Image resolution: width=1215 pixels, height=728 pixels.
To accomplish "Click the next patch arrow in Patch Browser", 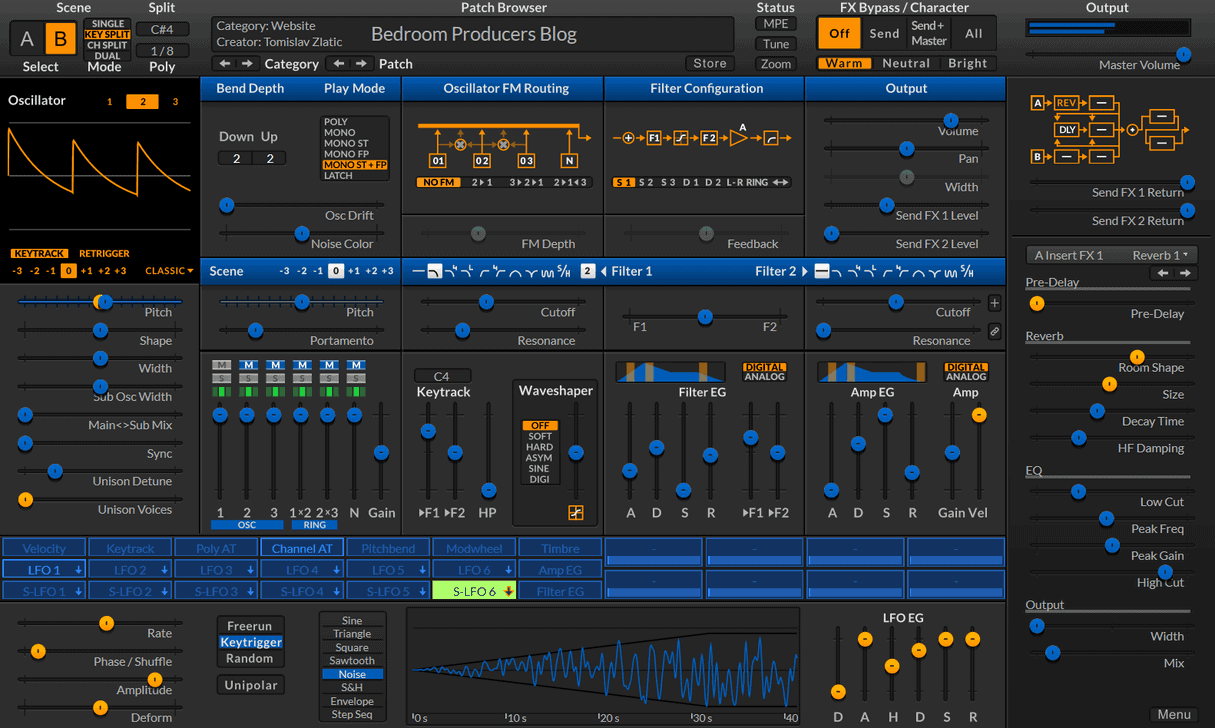I will point(362,64).
